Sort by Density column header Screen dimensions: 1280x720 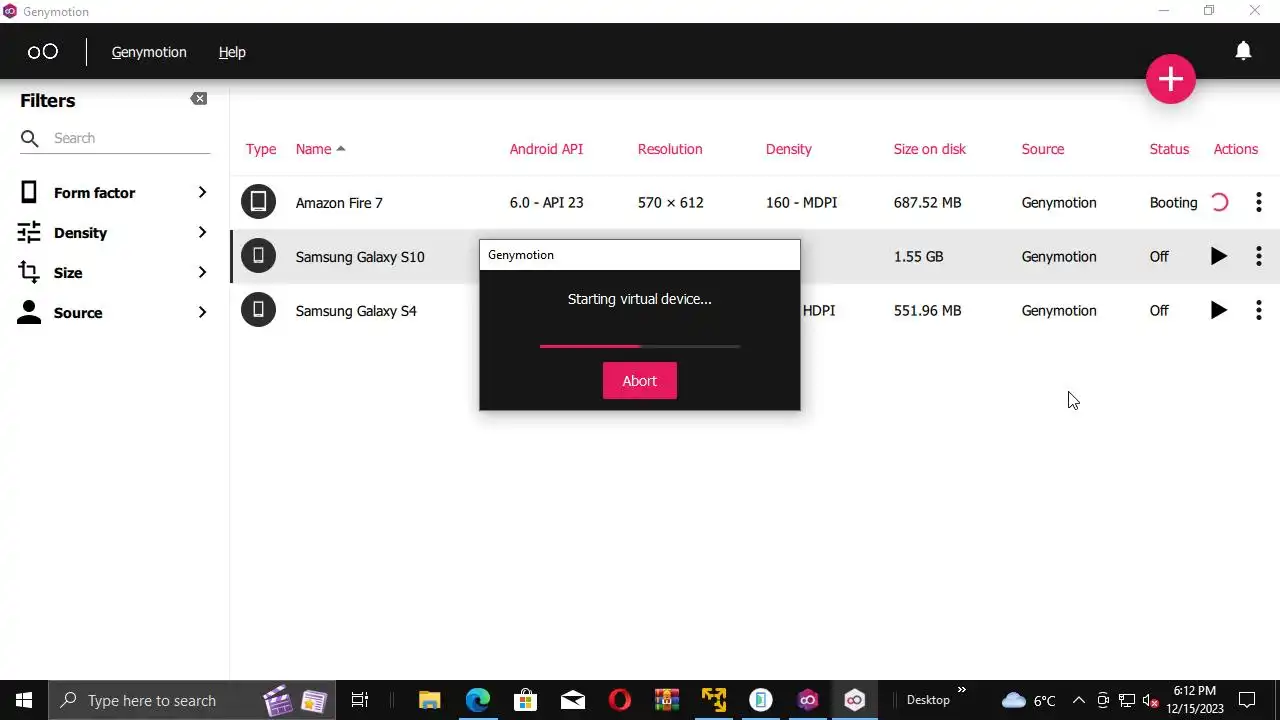(x=789, y=149)
